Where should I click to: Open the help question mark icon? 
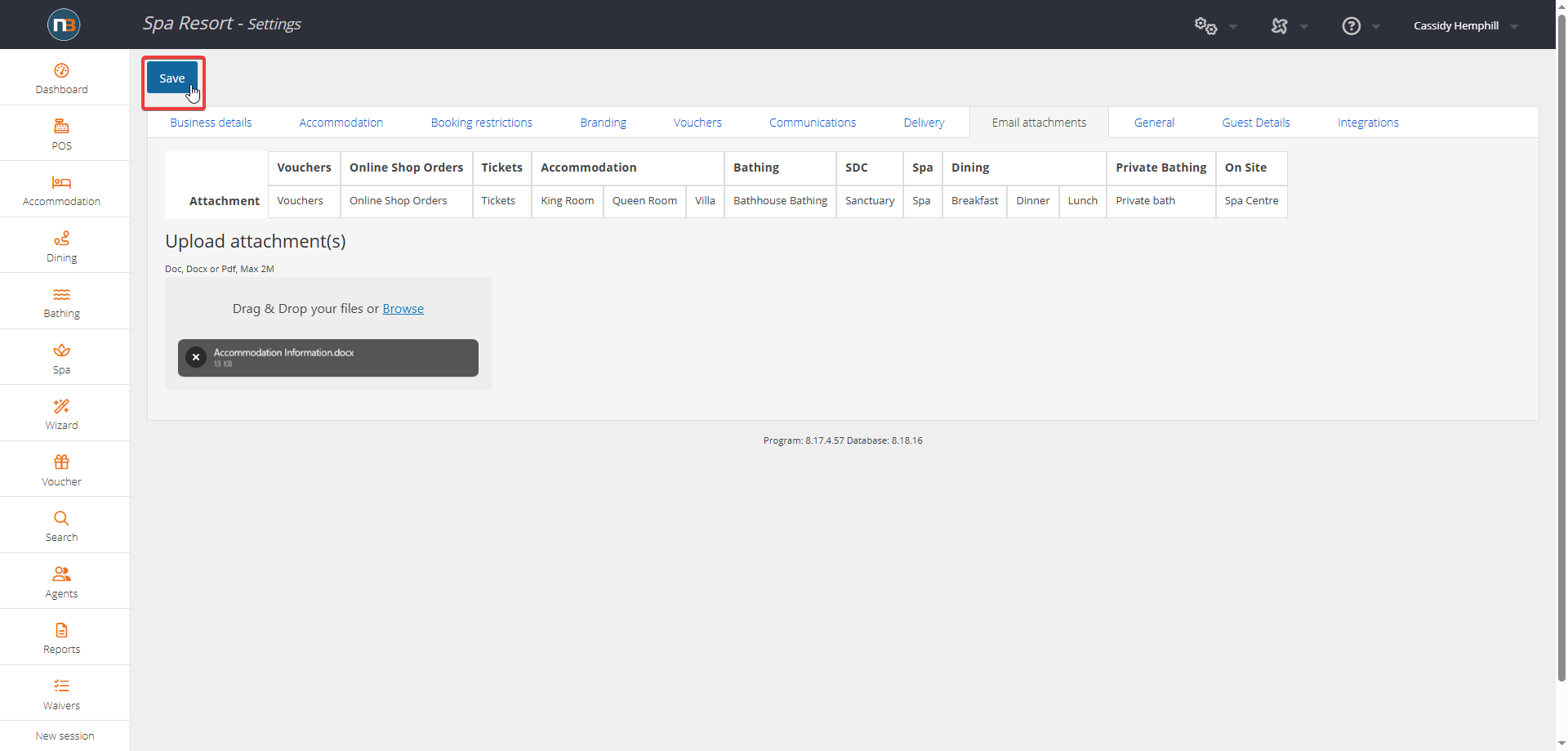[1352, 26]
